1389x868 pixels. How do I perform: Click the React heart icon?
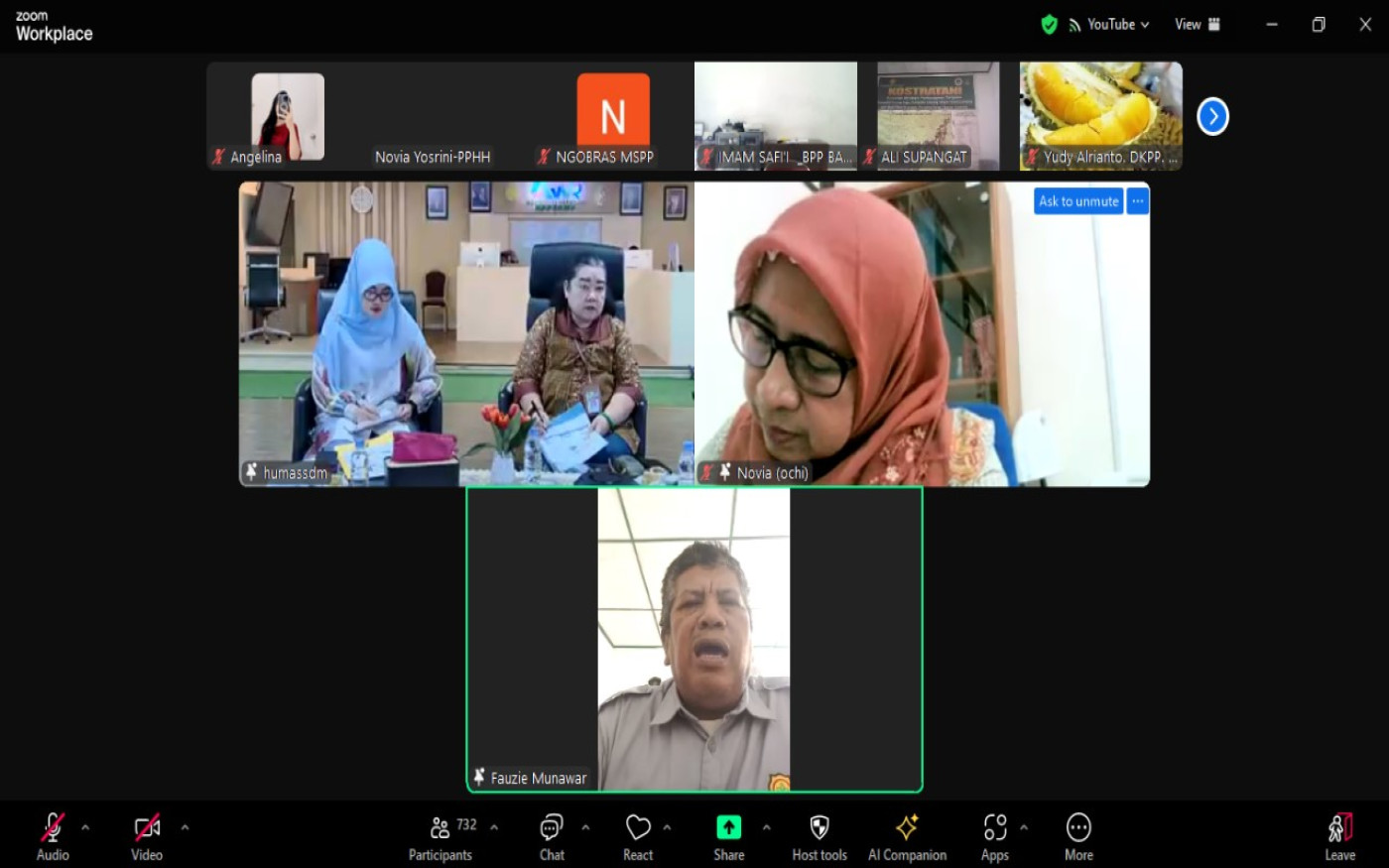coord(638,836)
